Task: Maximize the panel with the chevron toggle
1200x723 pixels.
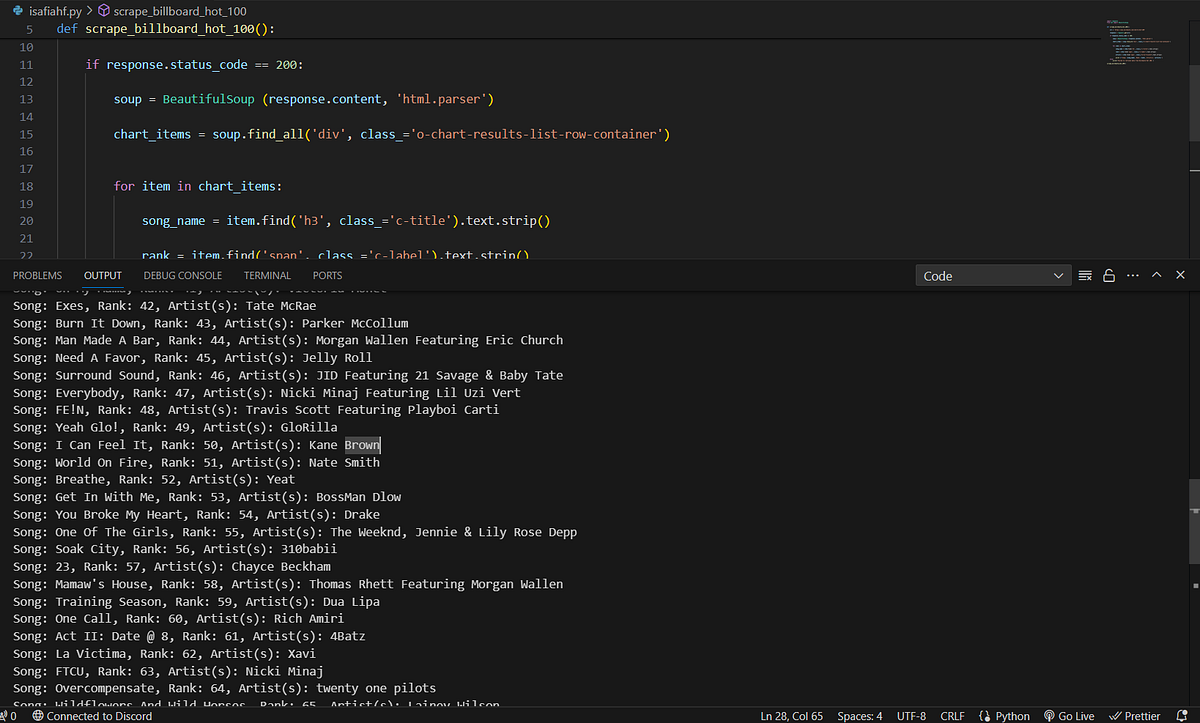Action: pyautogui.click(x=1156, y=275)
